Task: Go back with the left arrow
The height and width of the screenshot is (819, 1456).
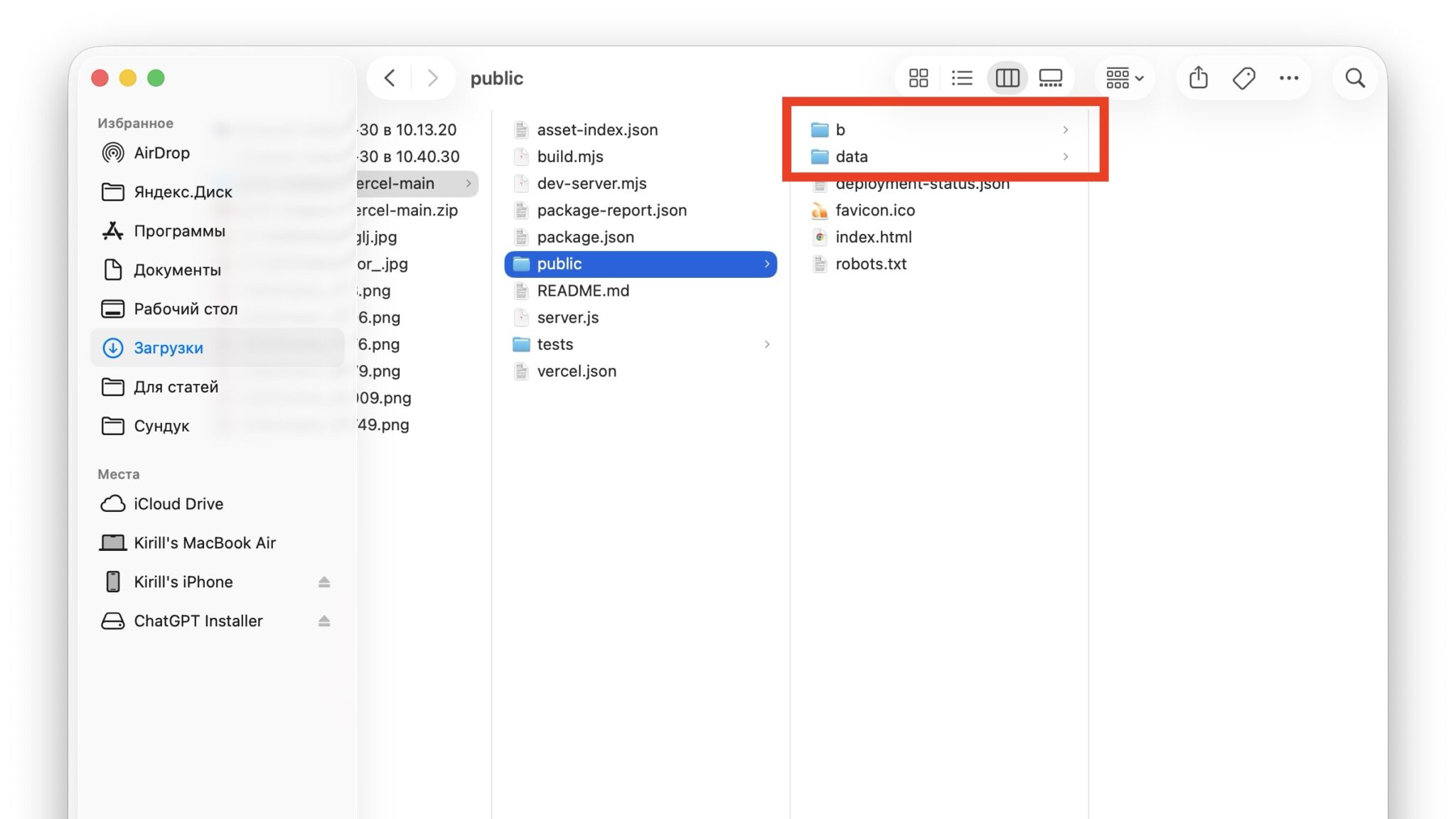Action: 390,77
